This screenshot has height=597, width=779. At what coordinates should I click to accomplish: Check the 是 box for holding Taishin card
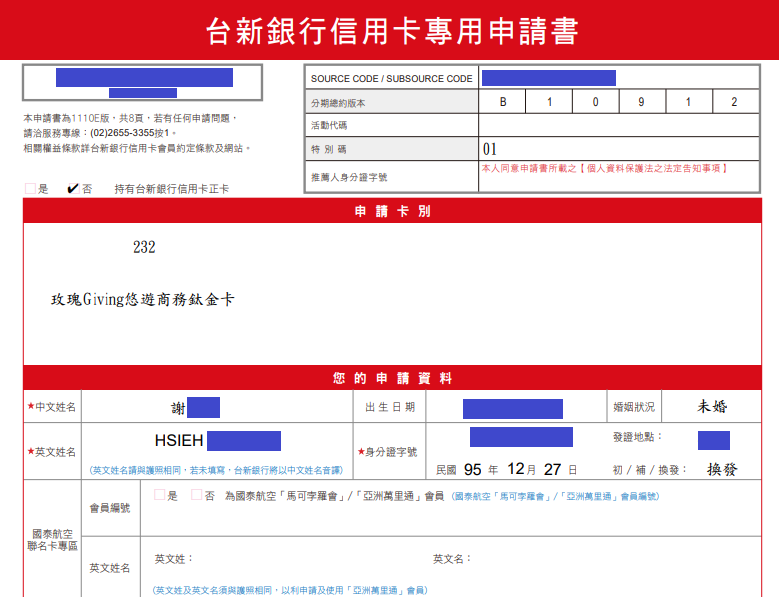point(30,188)
